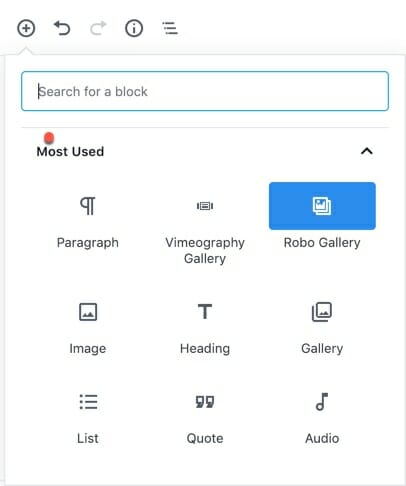Insert an Image block
Screen dimensions: 406x486
click(x=88, y=312)
